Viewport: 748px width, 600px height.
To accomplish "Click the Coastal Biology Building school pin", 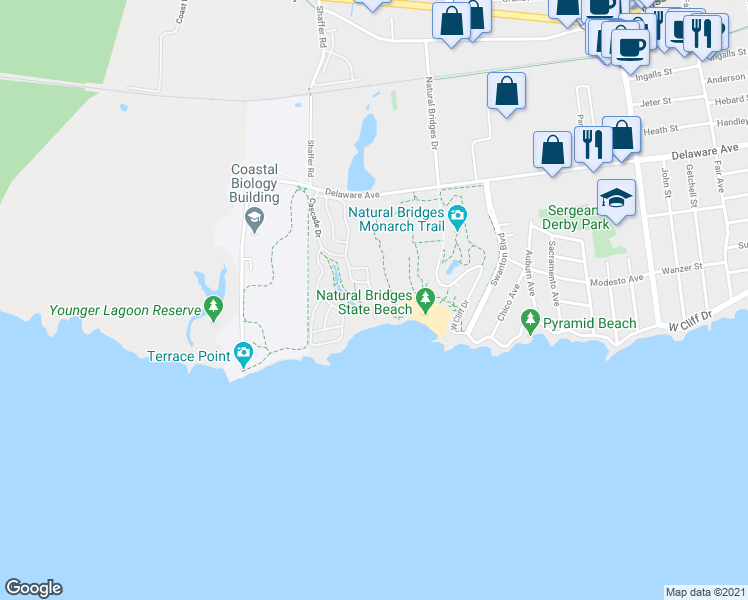I will pyautogui.click(x=254, y=220).
